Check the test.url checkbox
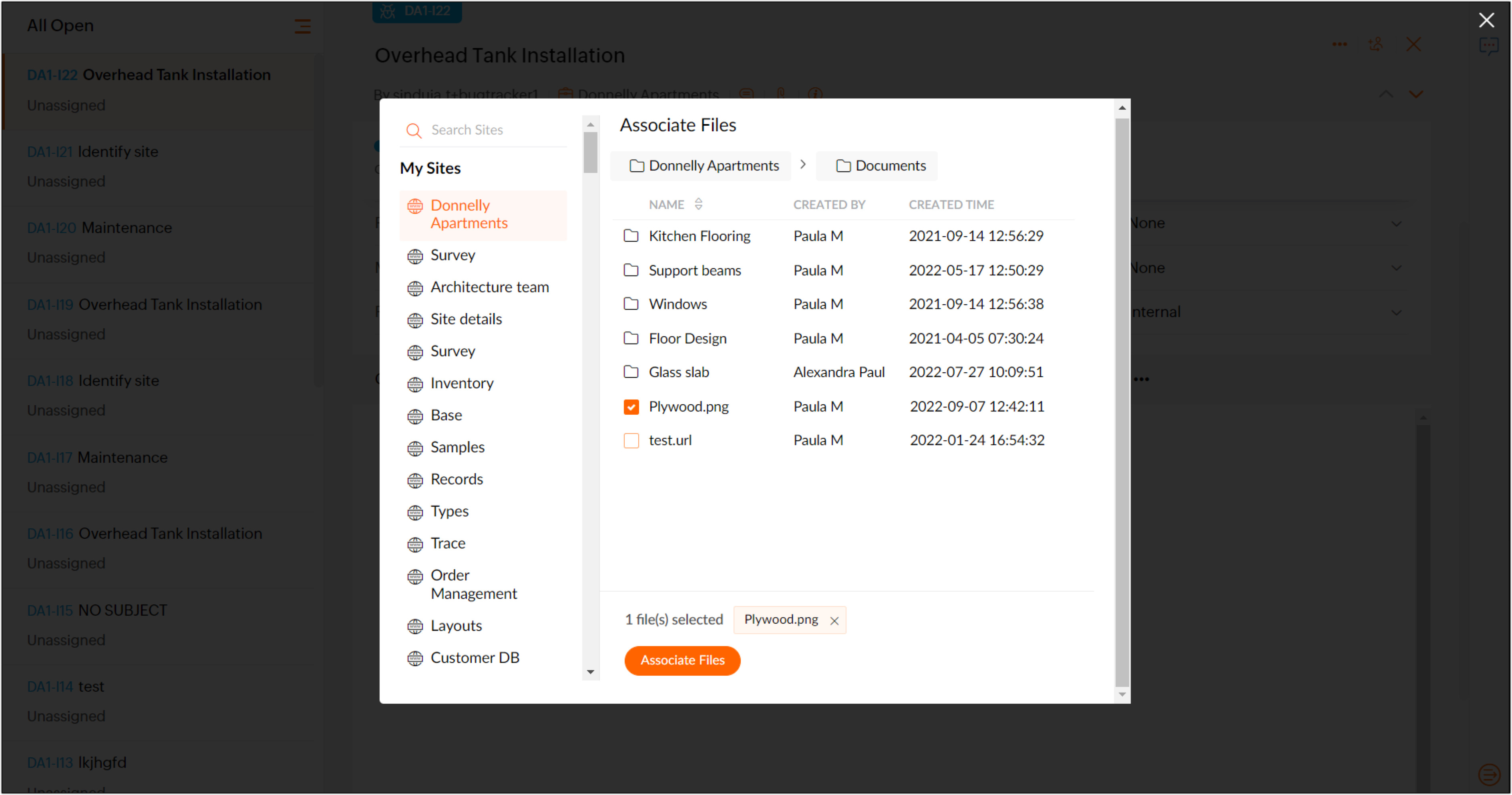The height and width of the screenshot is (795, 1512). [631, 440]
